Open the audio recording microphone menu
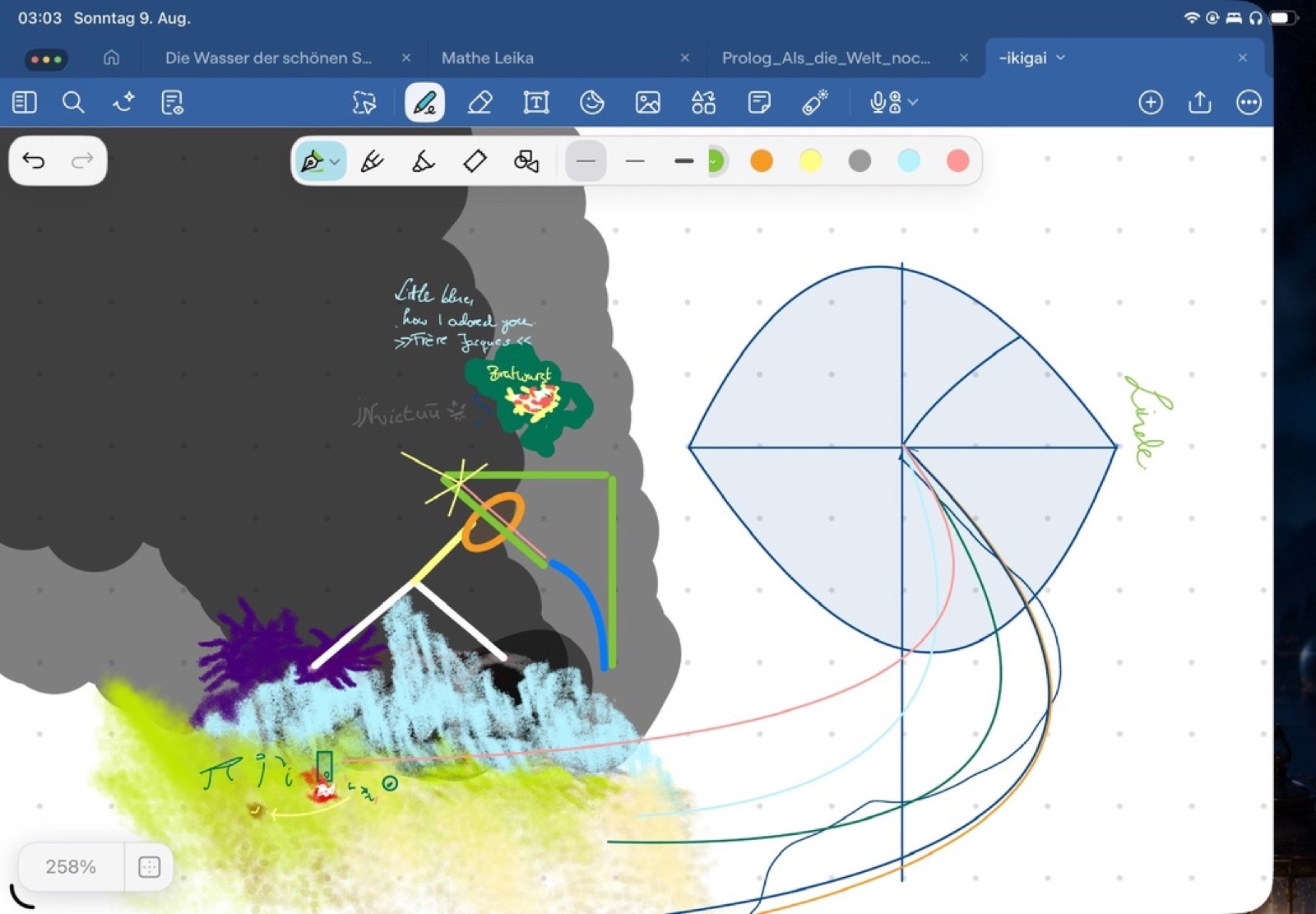 click(x=893, y=102)
